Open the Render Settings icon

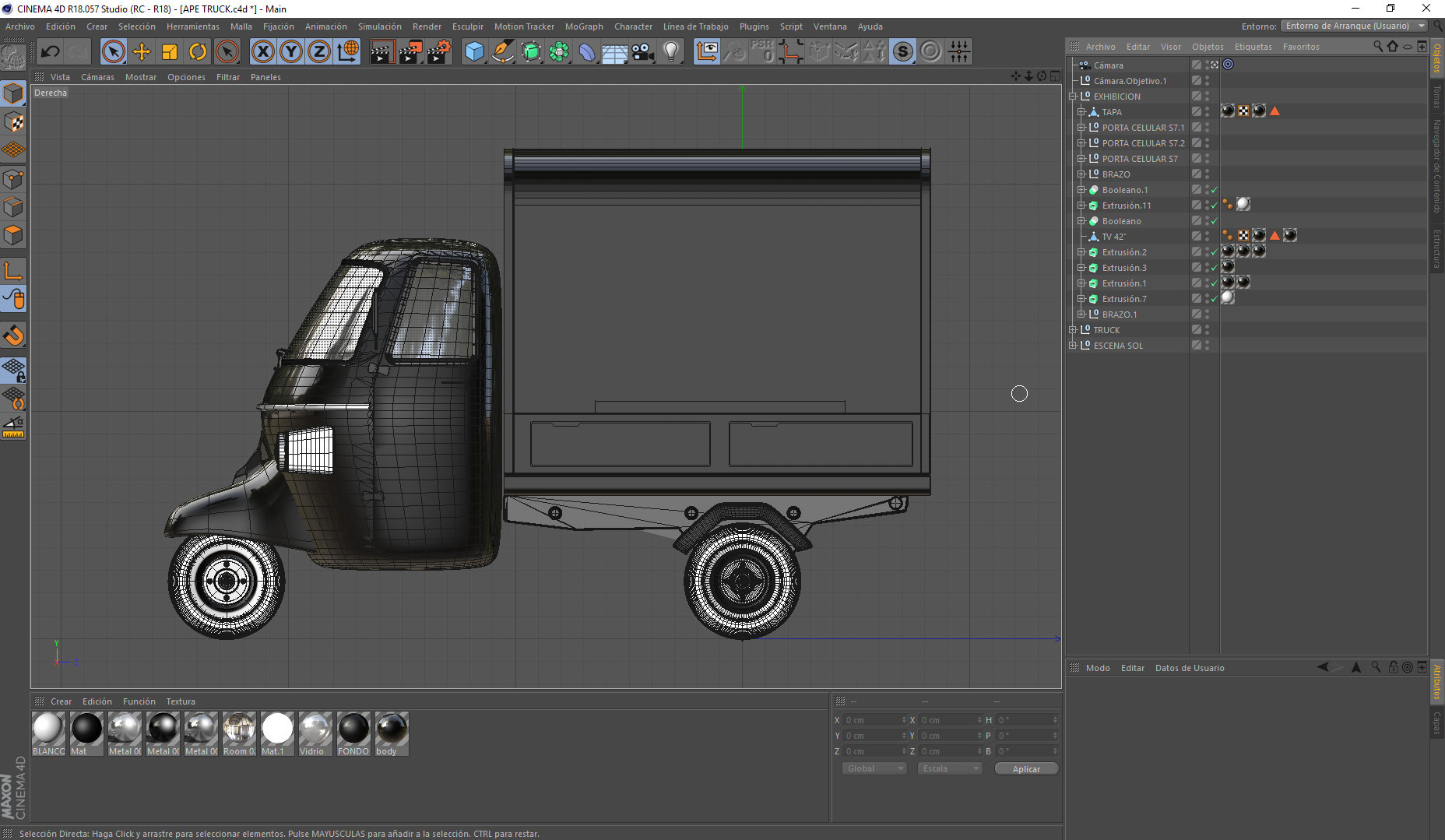coord(438,52)
